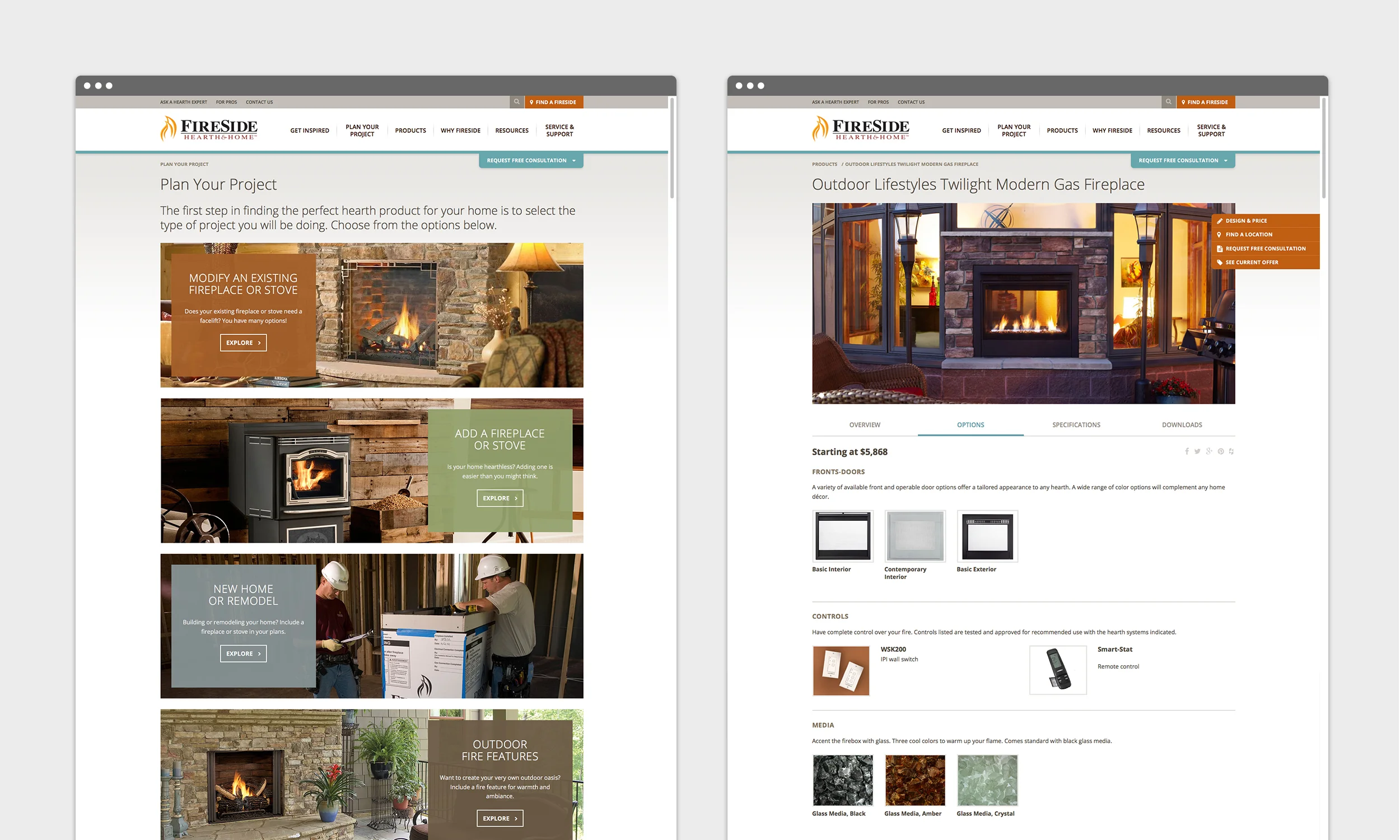Open Service & Support in Plan Your Project window

[x=560, y=130]
